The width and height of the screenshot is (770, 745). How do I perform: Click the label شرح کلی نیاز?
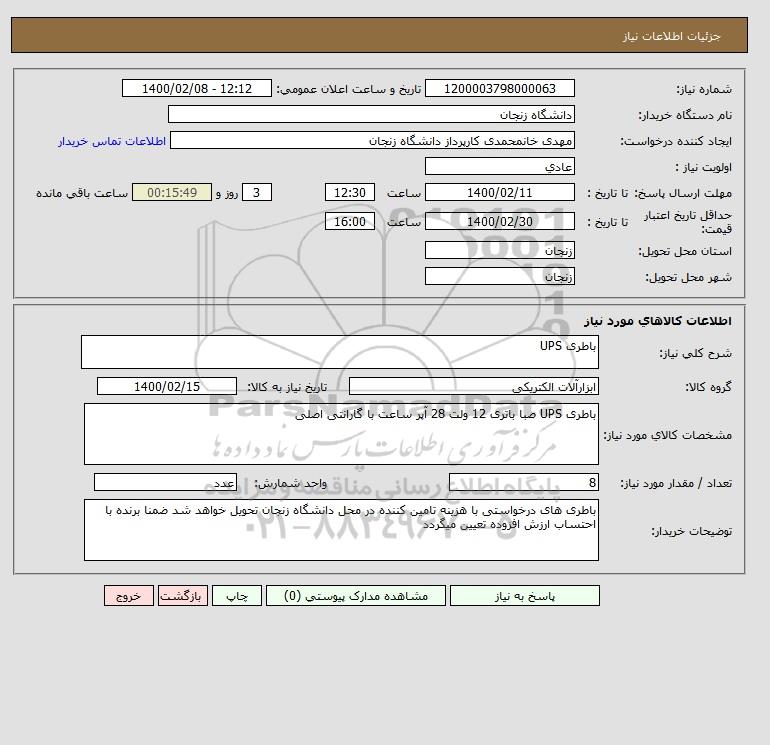(x=695, y=354)
